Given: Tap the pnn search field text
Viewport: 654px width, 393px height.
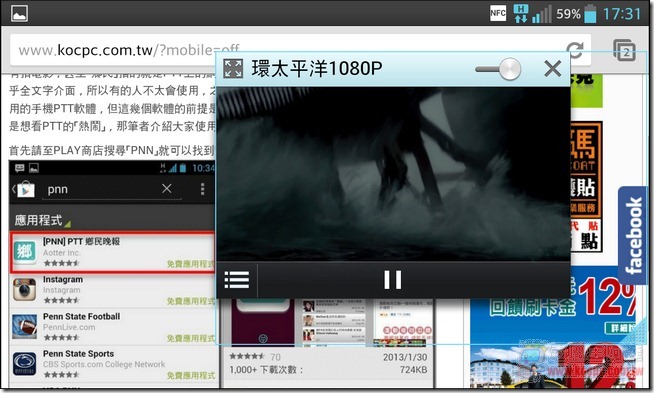Looking at the screenshot, I should pos(58,189).
